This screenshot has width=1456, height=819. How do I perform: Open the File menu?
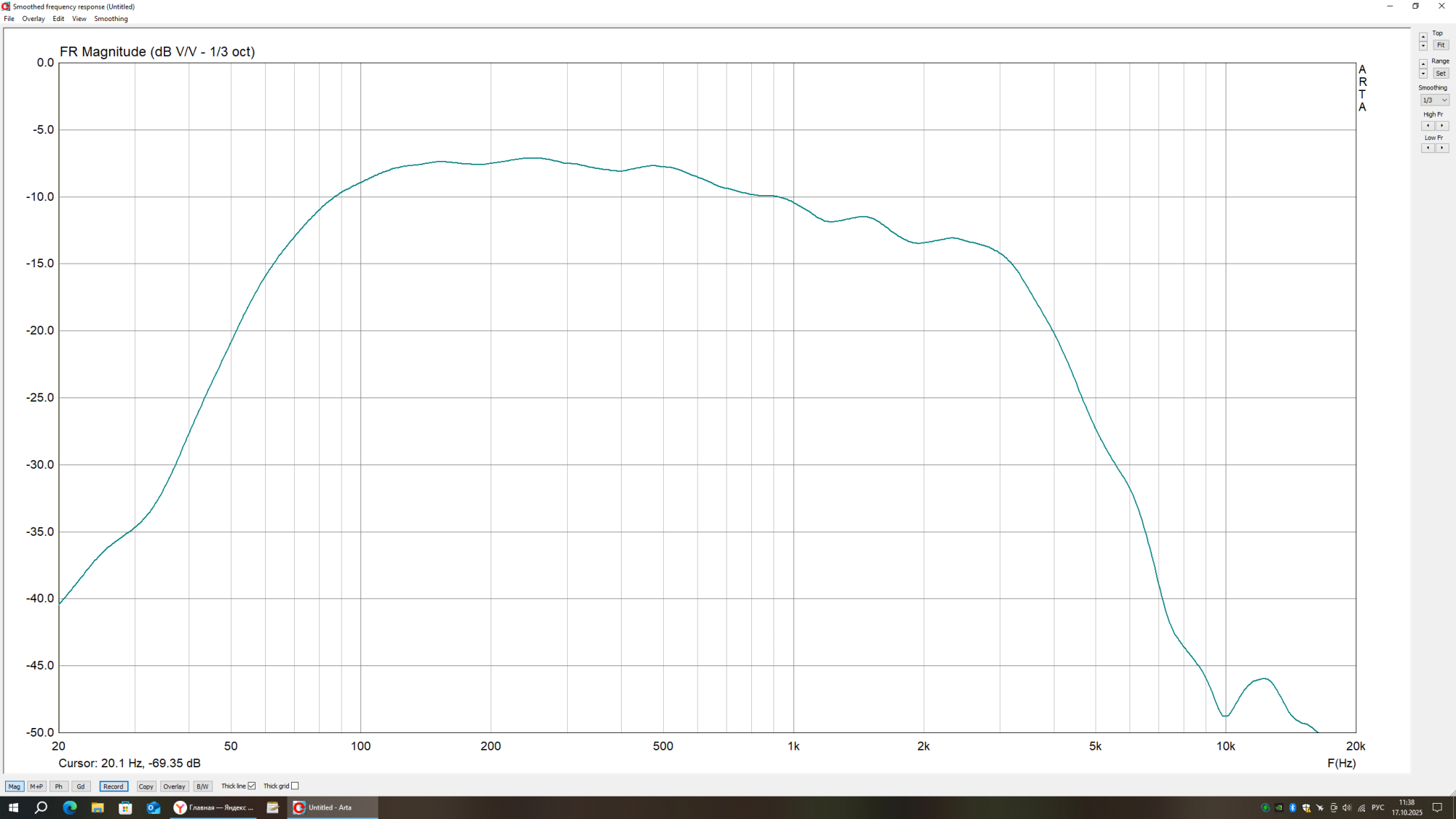click(9, 19)
